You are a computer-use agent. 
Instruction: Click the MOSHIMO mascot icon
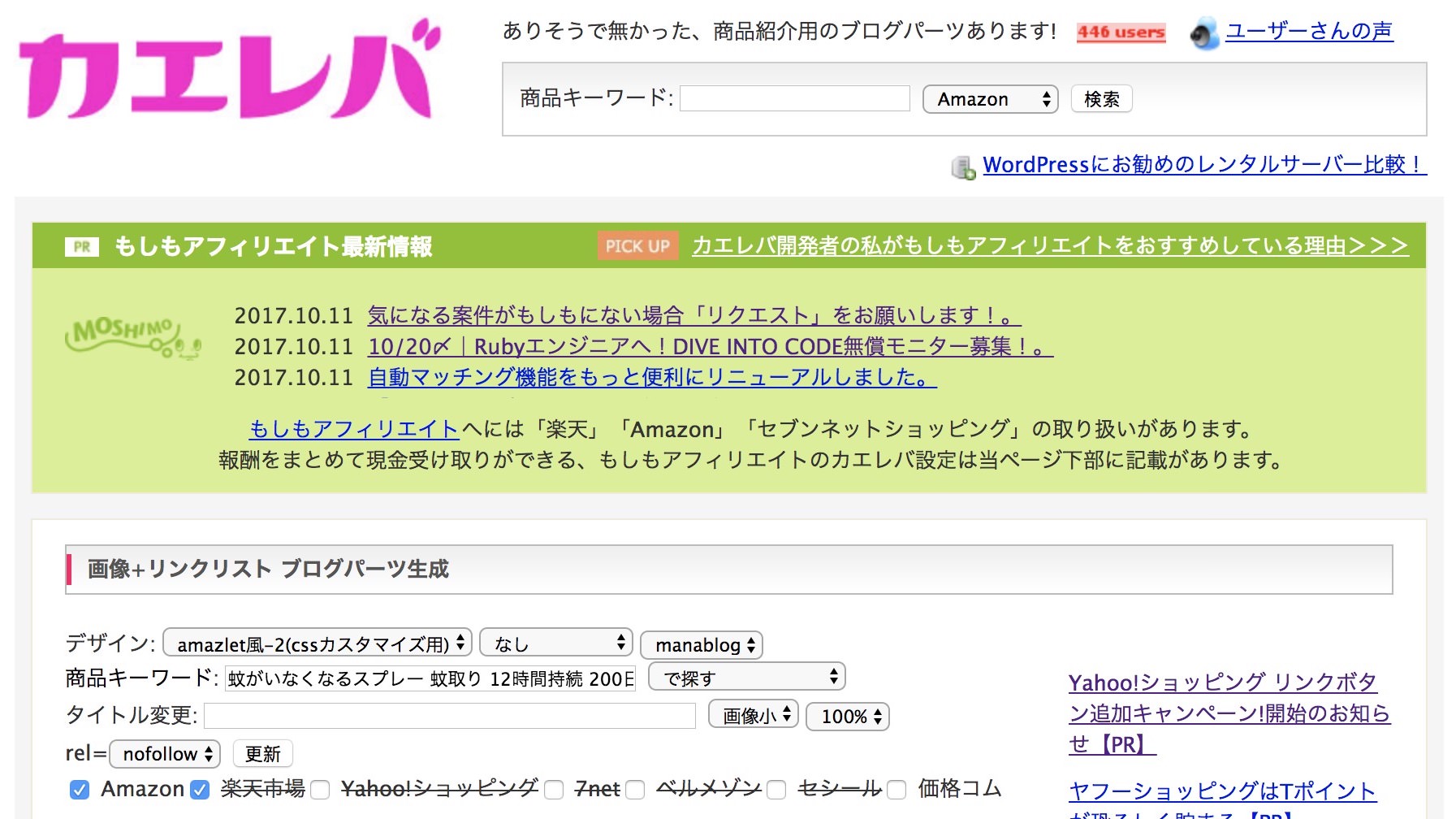tap(132, 336)
